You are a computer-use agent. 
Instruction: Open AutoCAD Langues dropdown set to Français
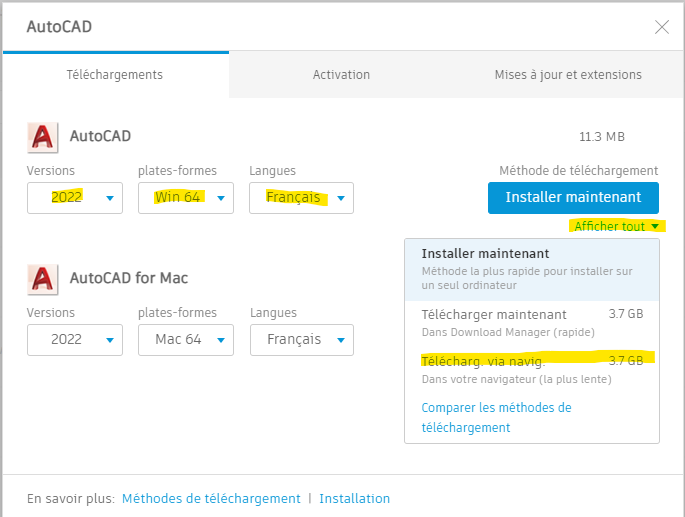[301, 198]
